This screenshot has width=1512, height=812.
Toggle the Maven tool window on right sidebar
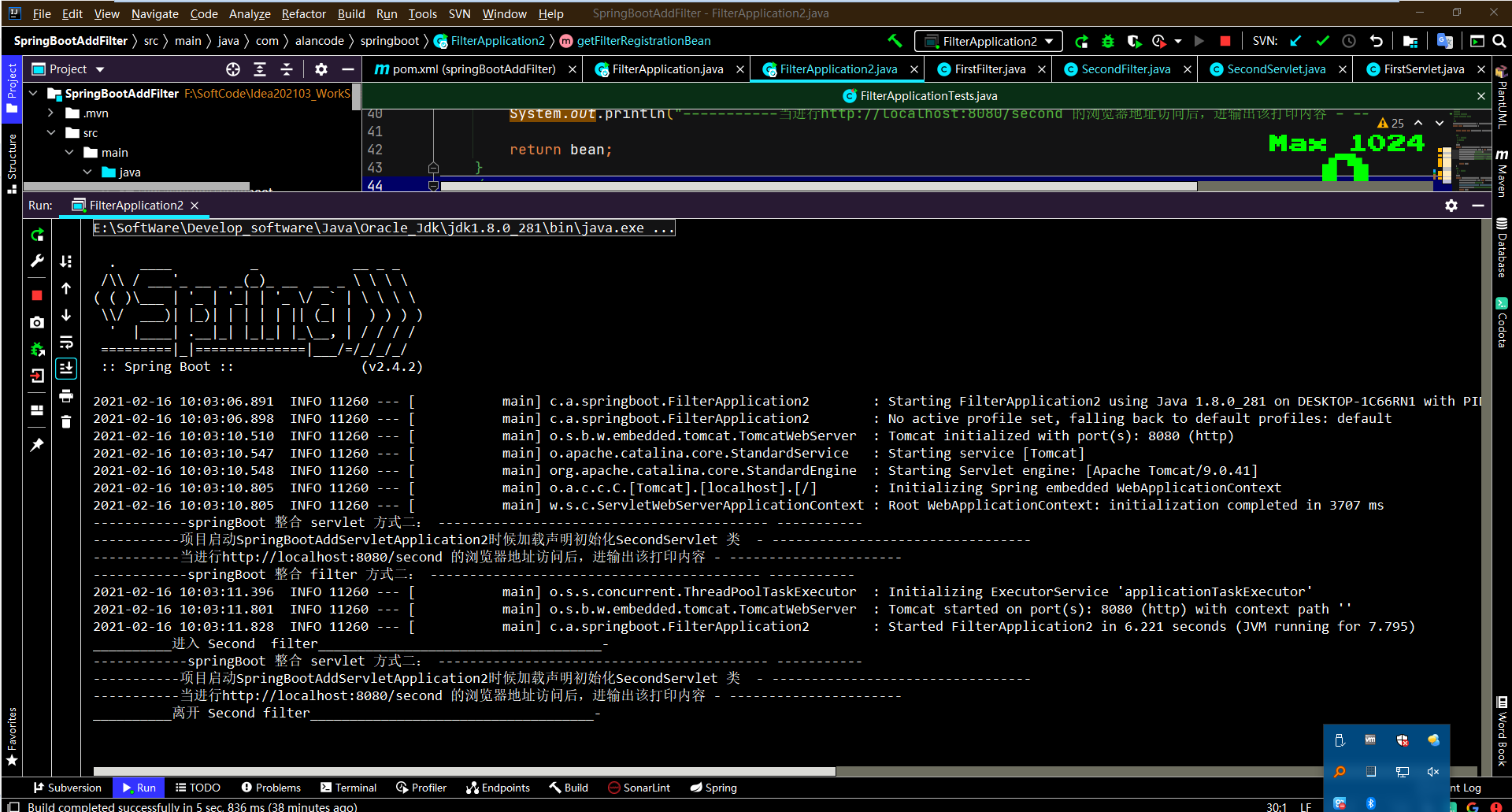point(1502,172)
